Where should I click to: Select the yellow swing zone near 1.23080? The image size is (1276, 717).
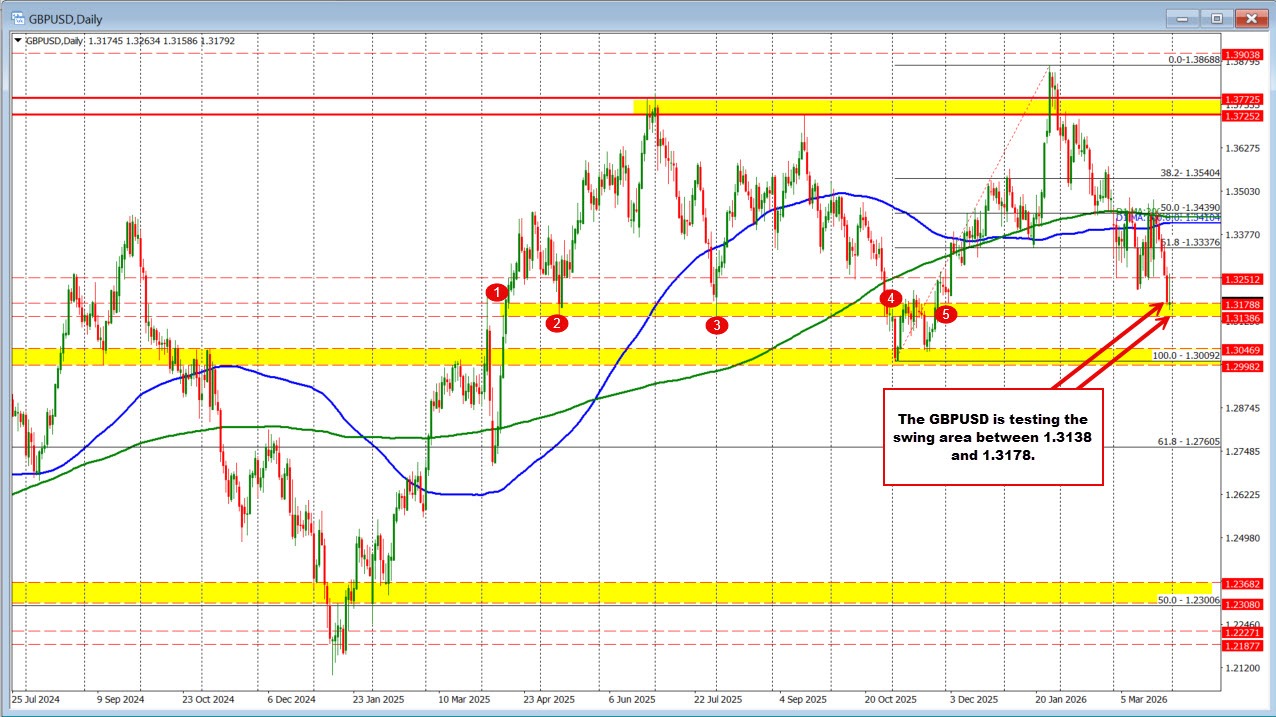point(600,595)
